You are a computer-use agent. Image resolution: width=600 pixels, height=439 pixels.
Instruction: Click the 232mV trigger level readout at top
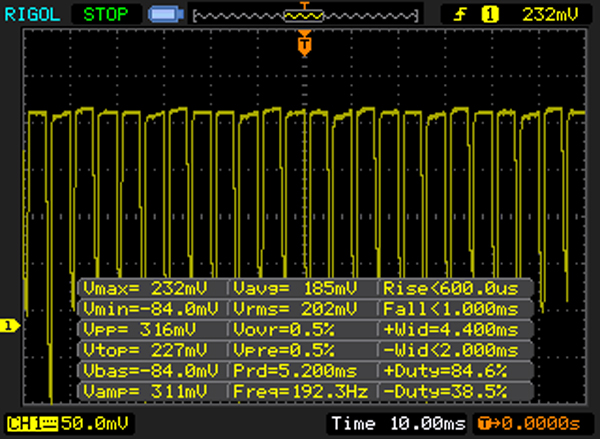(x=551, y=15)
